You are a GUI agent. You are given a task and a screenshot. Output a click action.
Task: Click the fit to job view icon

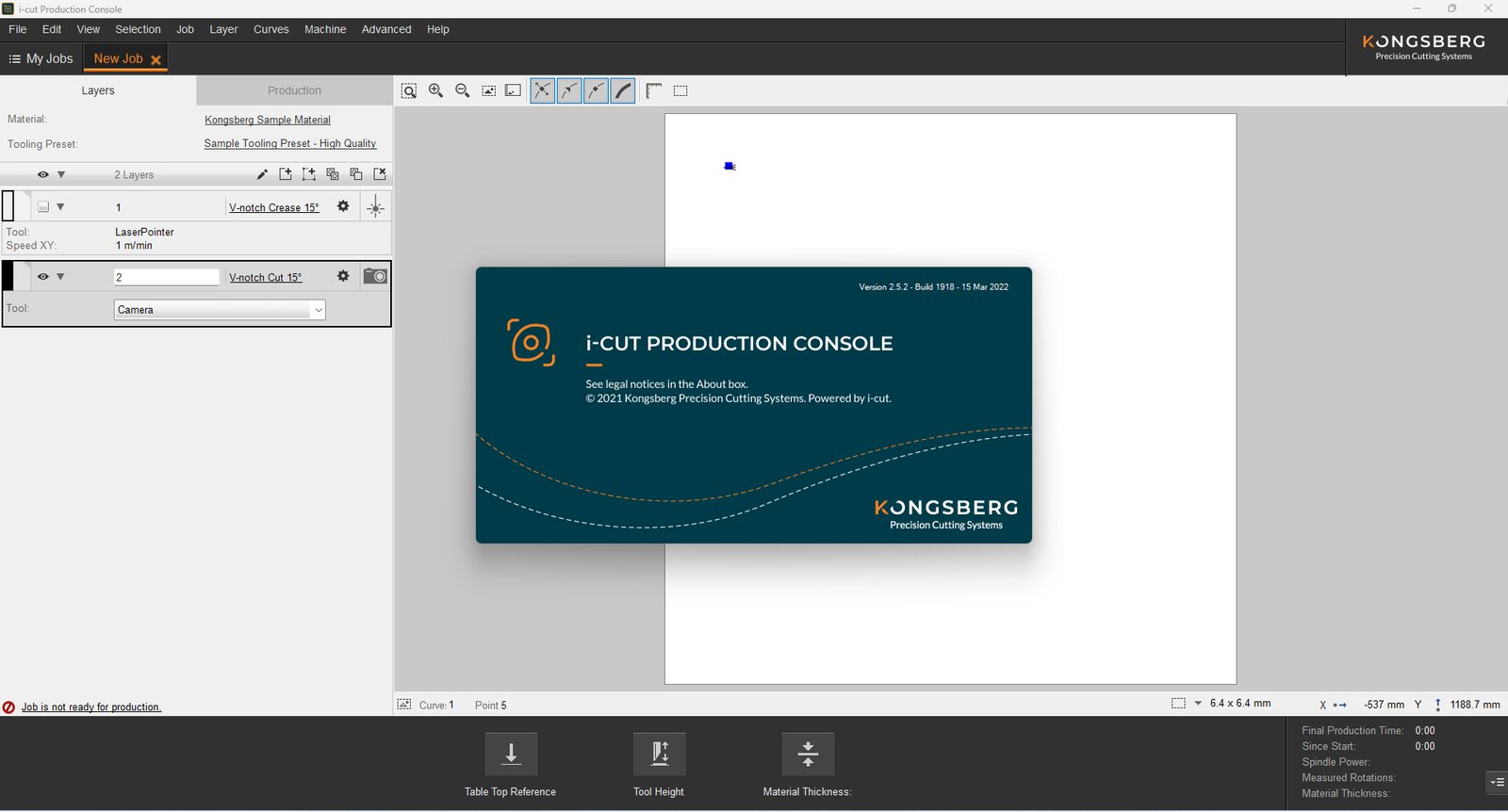(488, 91)
